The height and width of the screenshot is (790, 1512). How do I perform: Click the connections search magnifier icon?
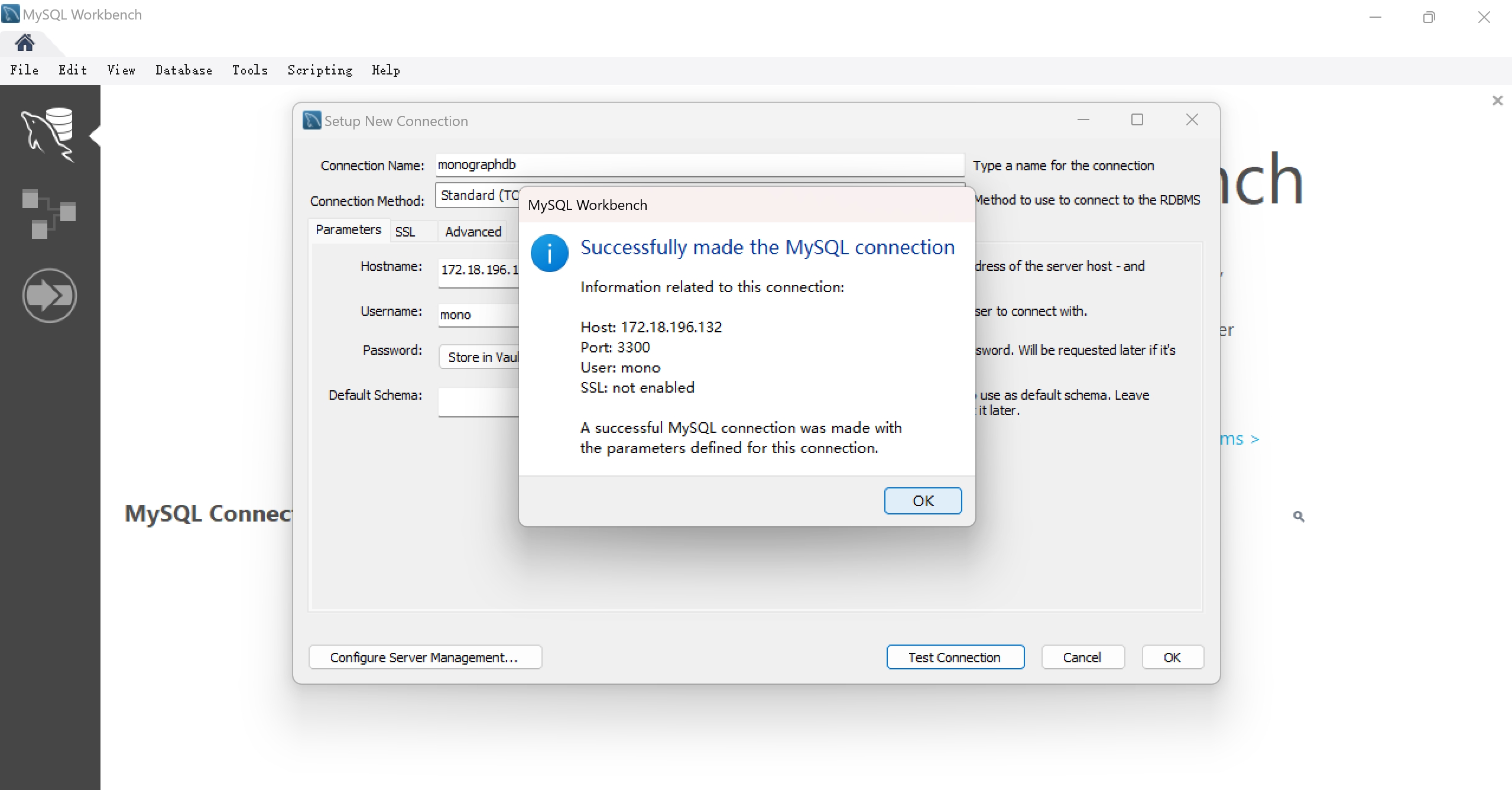pyautogui.click(x=1298, y=516)
